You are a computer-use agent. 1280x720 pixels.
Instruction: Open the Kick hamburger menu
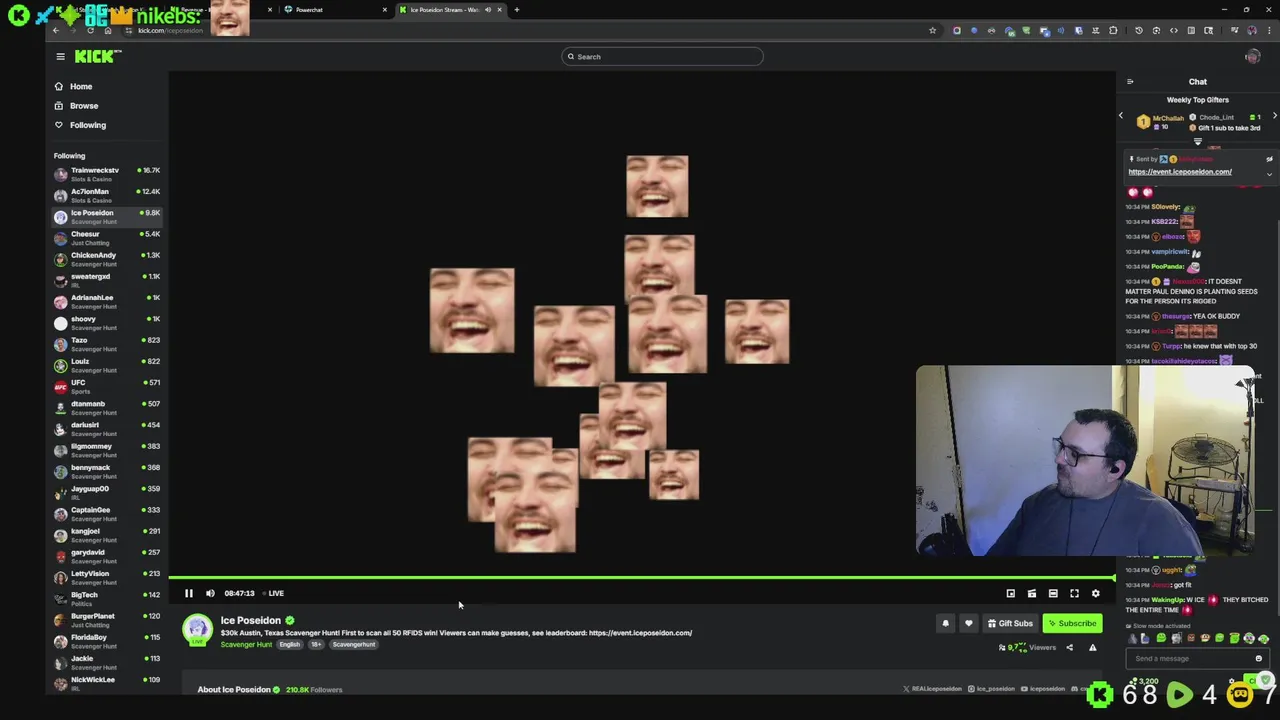point(60,57)
